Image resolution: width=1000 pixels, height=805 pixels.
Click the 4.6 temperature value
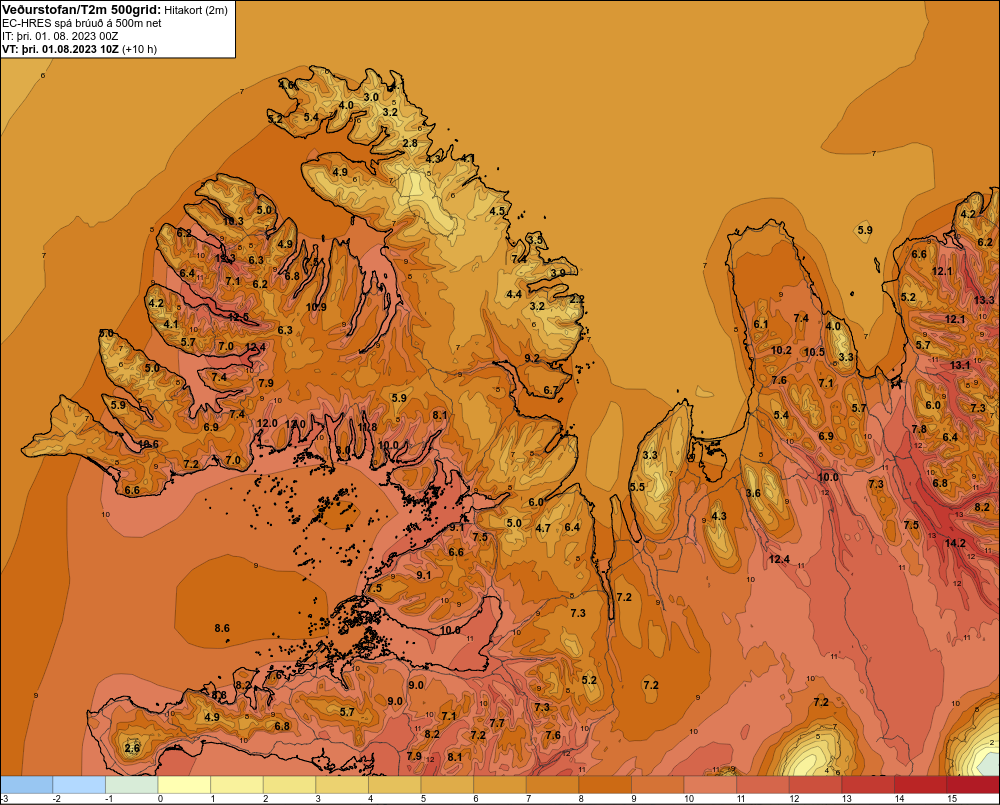(x=287, y=85)
